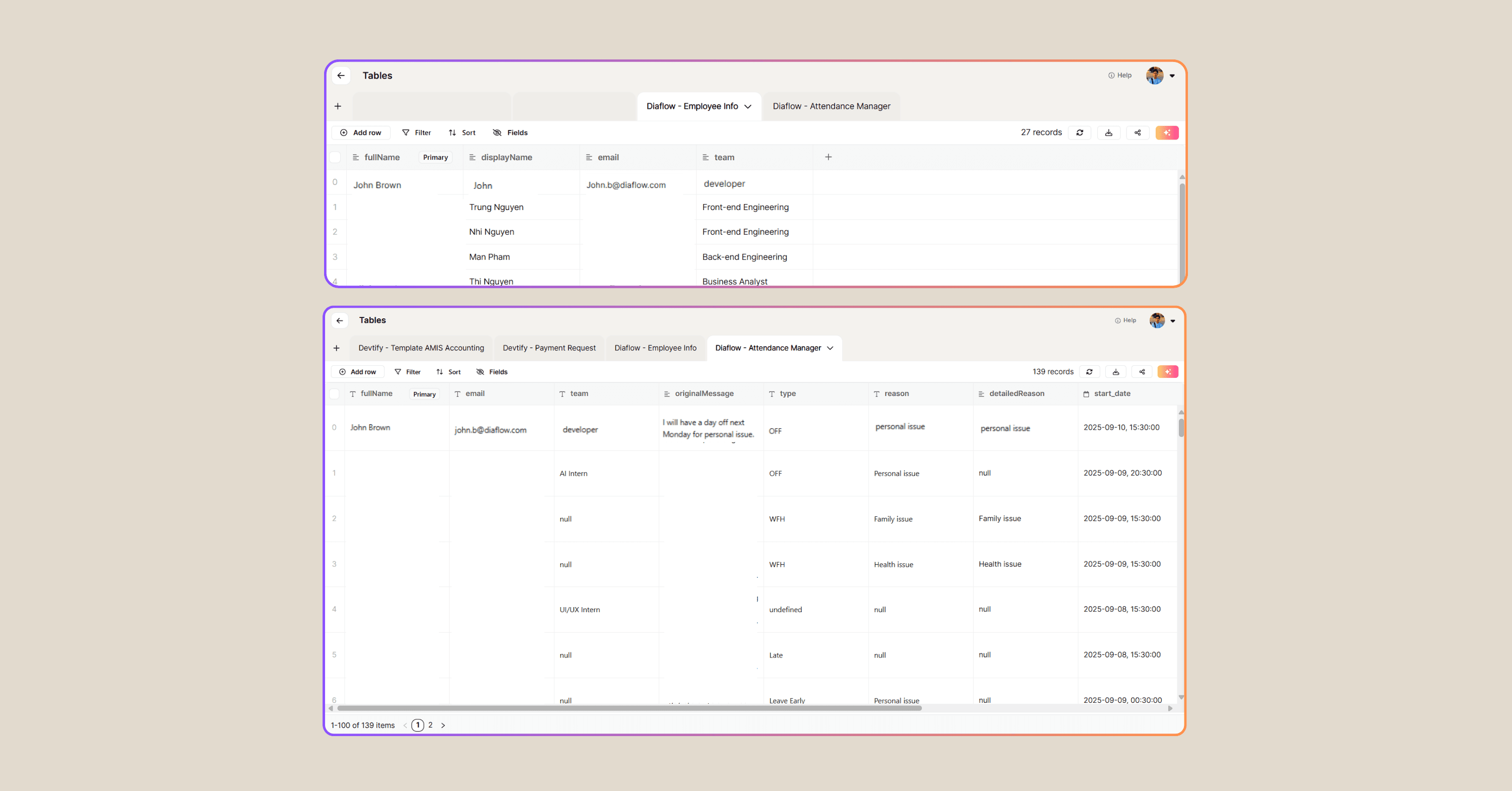
Task: Toggle select-all checkbox in Attendance Manager header
Action: (335, 394)
